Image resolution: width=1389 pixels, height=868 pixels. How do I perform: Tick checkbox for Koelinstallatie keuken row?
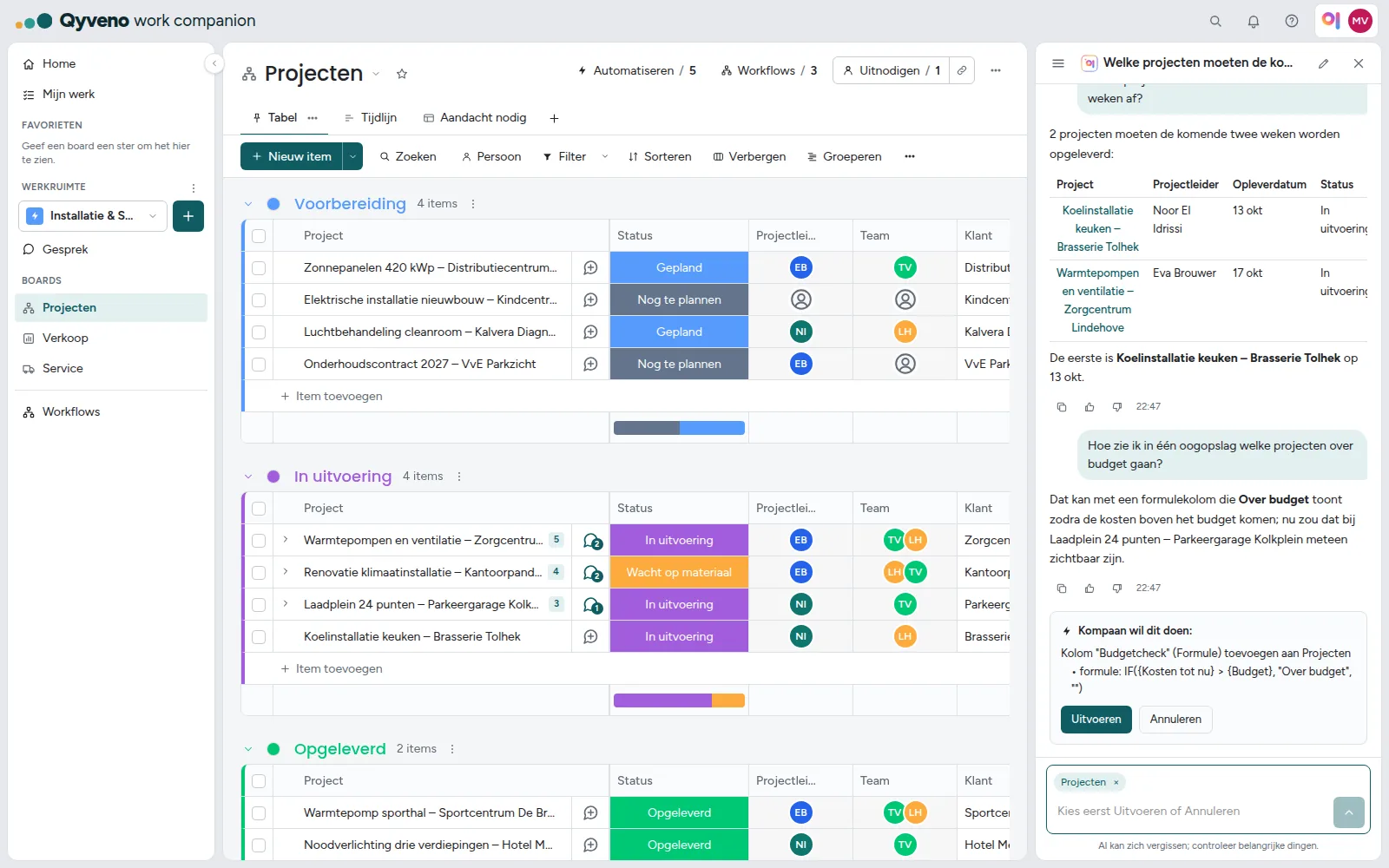(259, 637)
